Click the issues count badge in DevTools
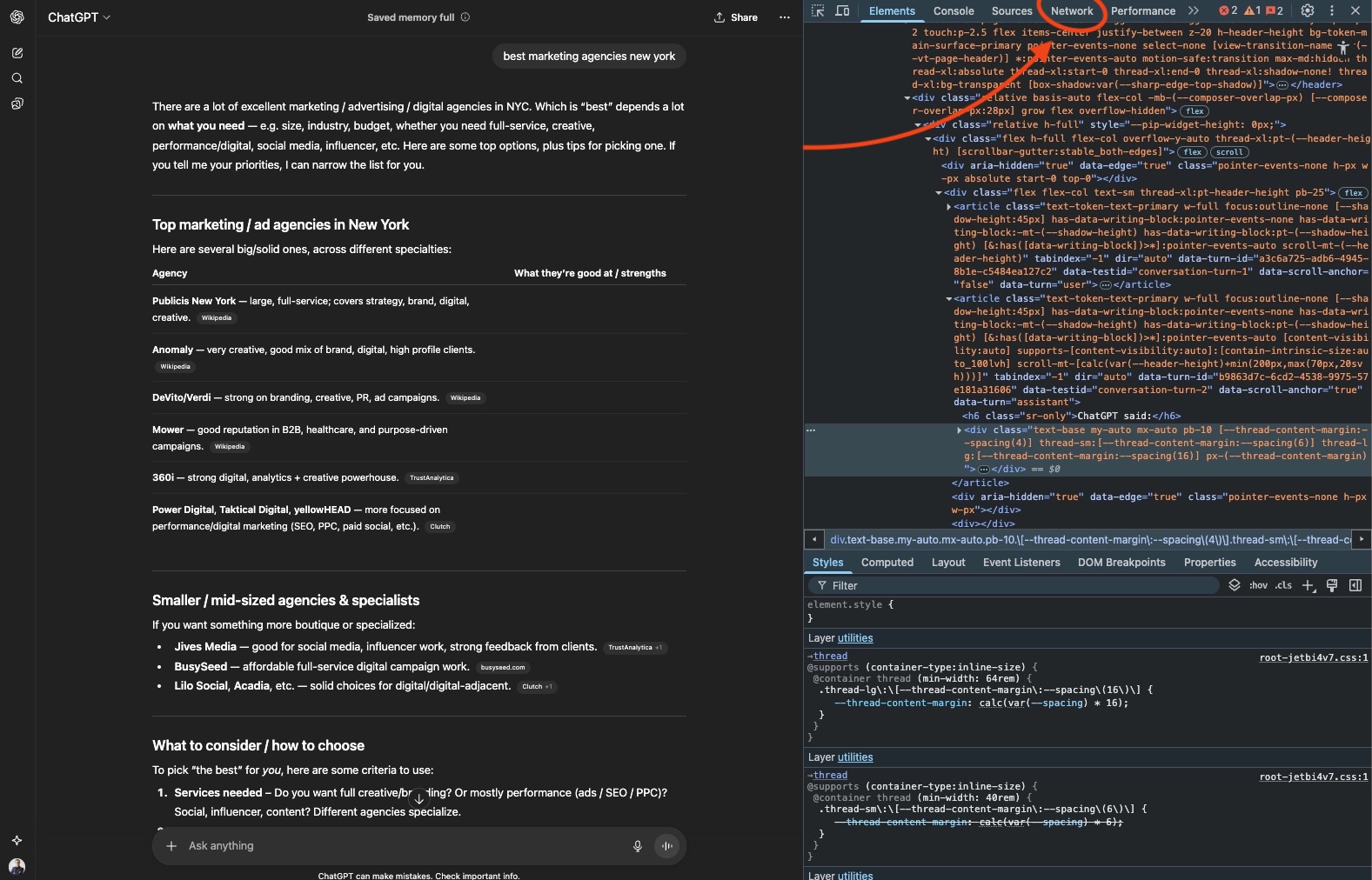The height and width of the screenshot is (880, 1372). tap(1275, 11)
